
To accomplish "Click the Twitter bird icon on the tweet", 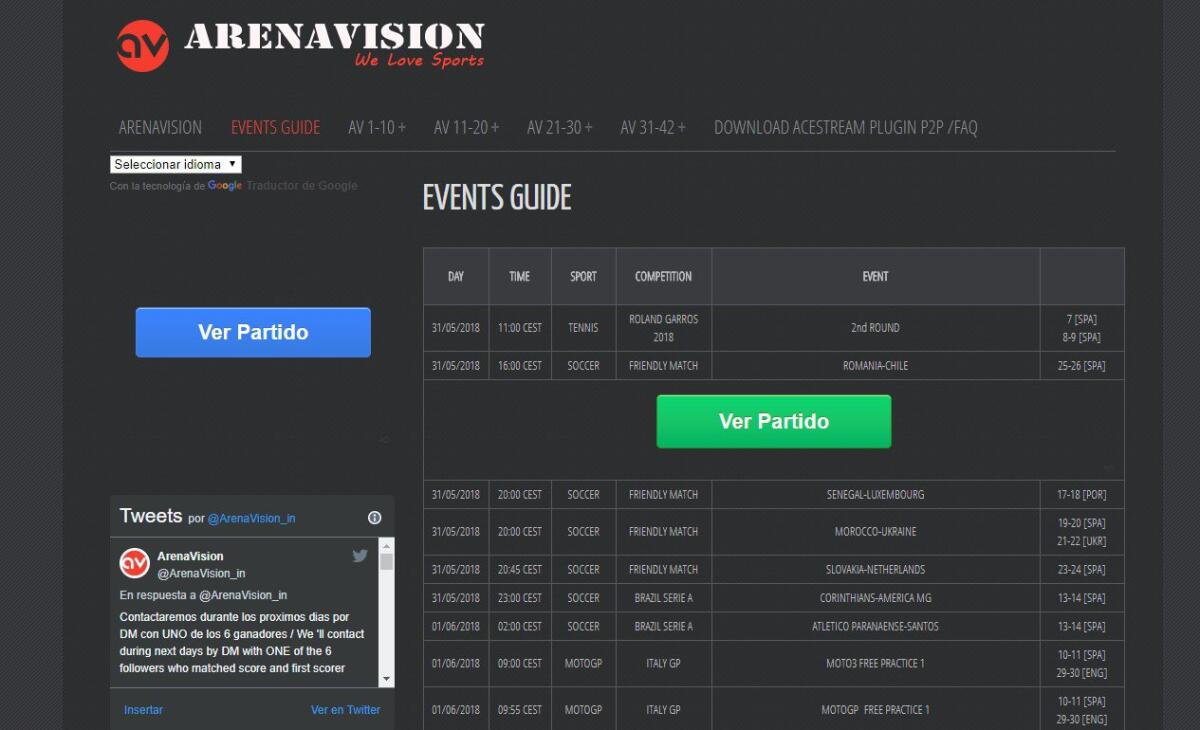I will coord(360,555).
